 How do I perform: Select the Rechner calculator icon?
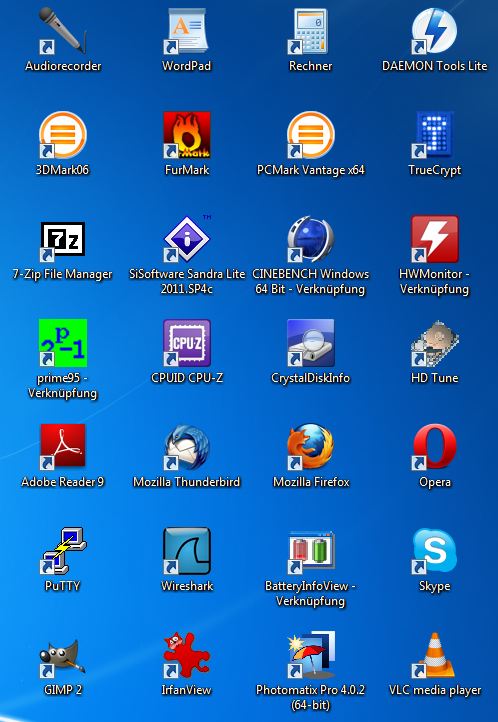point(310,31)
